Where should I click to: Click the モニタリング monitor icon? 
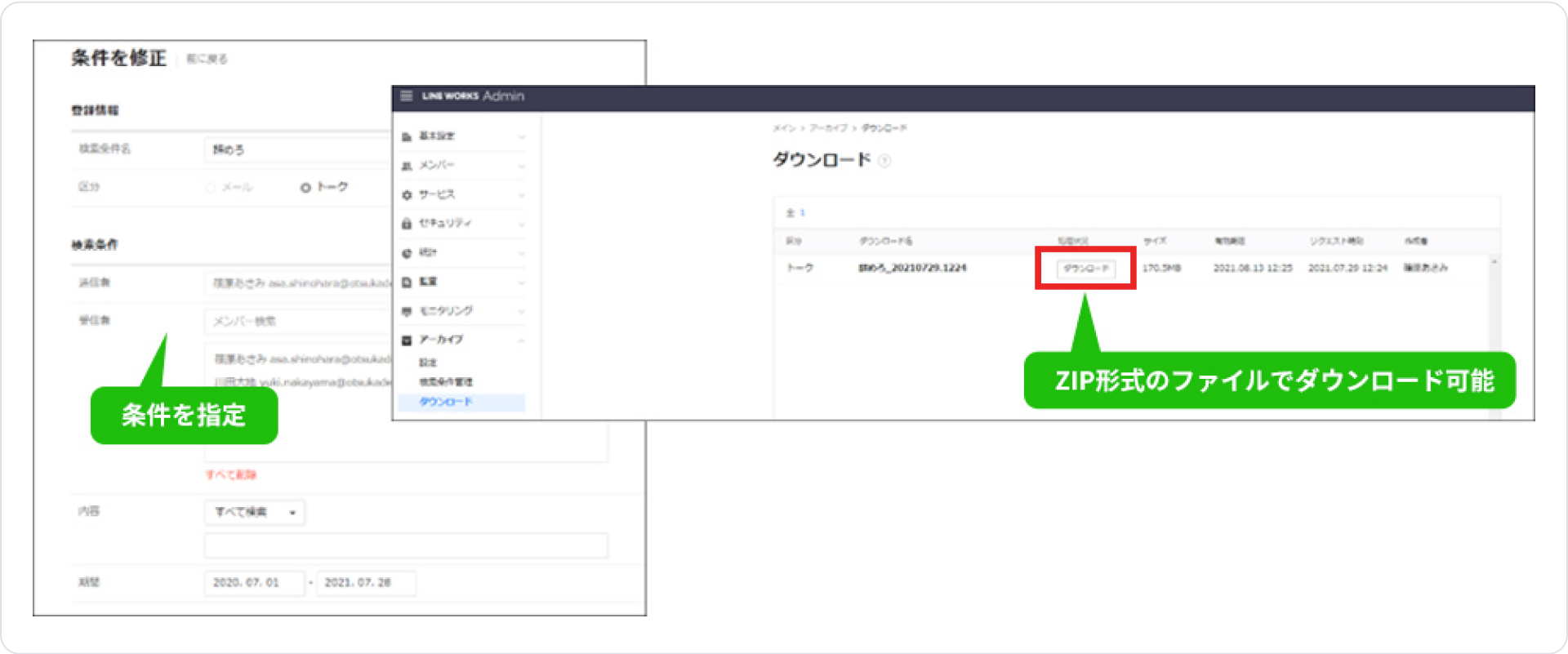pos(407,311)
